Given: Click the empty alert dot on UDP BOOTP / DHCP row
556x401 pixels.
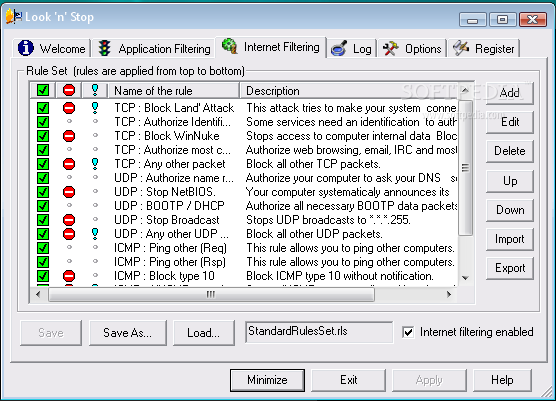Looking at the screenshot, I should pyautogui.click(x=95, y=205).
